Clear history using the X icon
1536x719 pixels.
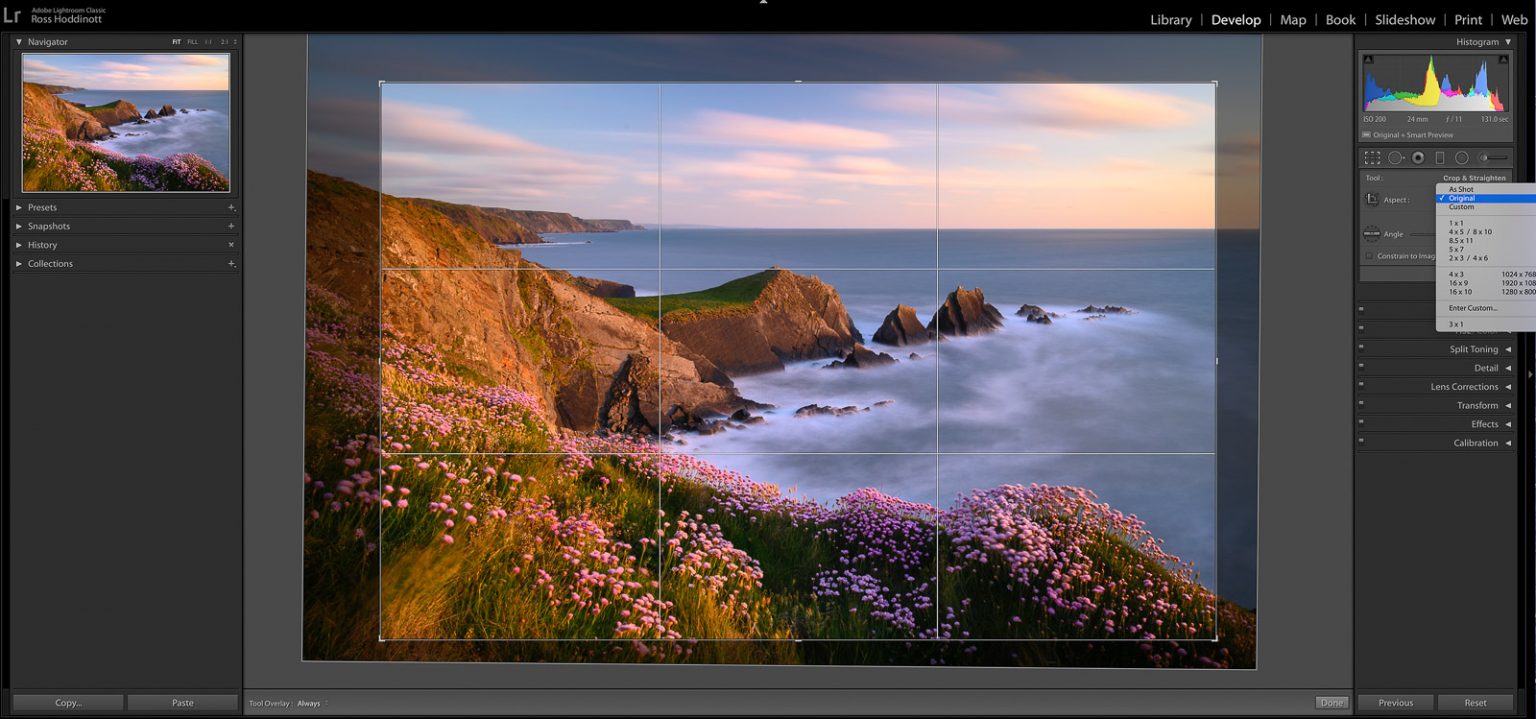click(x=231, y=244)
